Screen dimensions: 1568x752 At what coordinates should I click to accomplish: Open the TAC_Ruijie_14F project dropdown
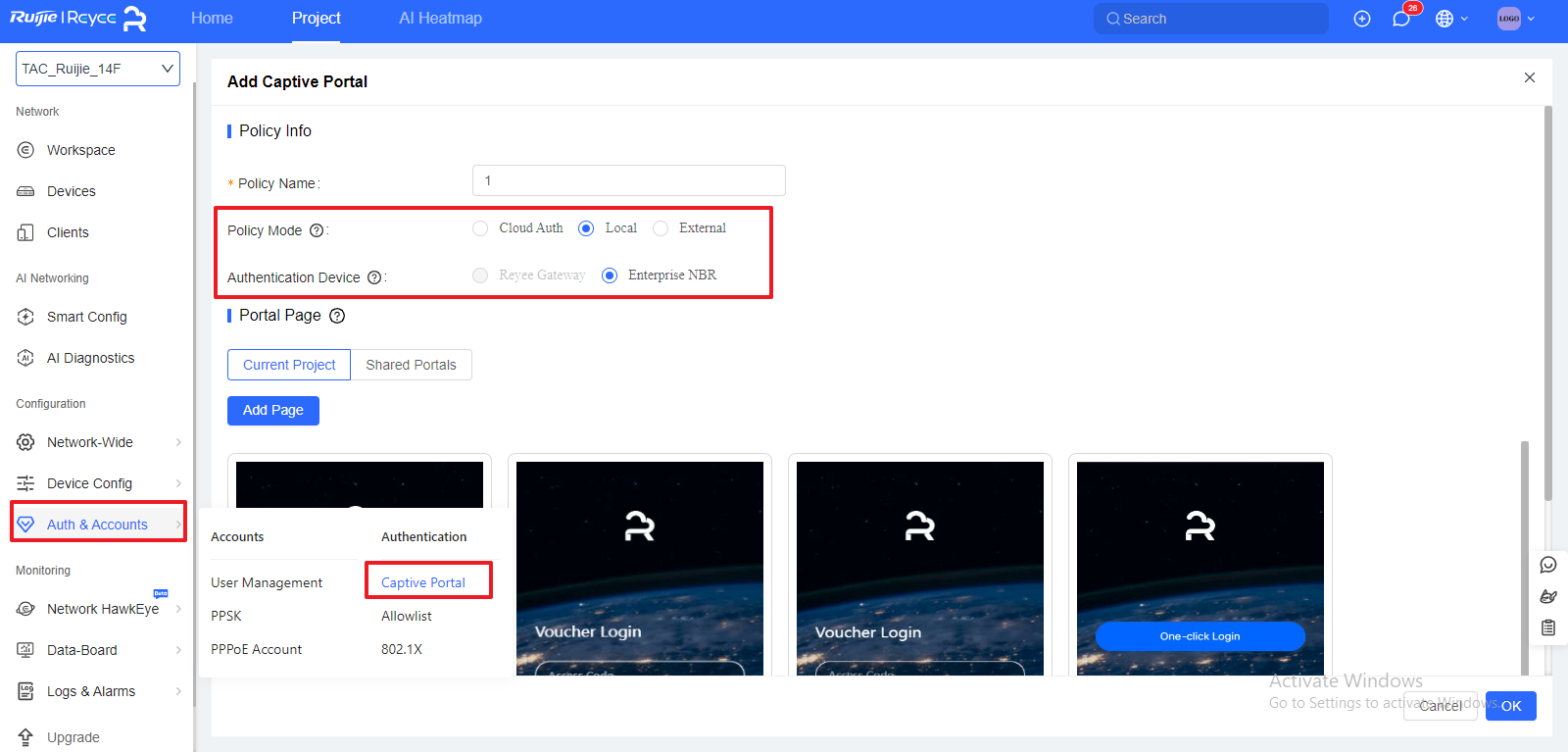point(98,69)
